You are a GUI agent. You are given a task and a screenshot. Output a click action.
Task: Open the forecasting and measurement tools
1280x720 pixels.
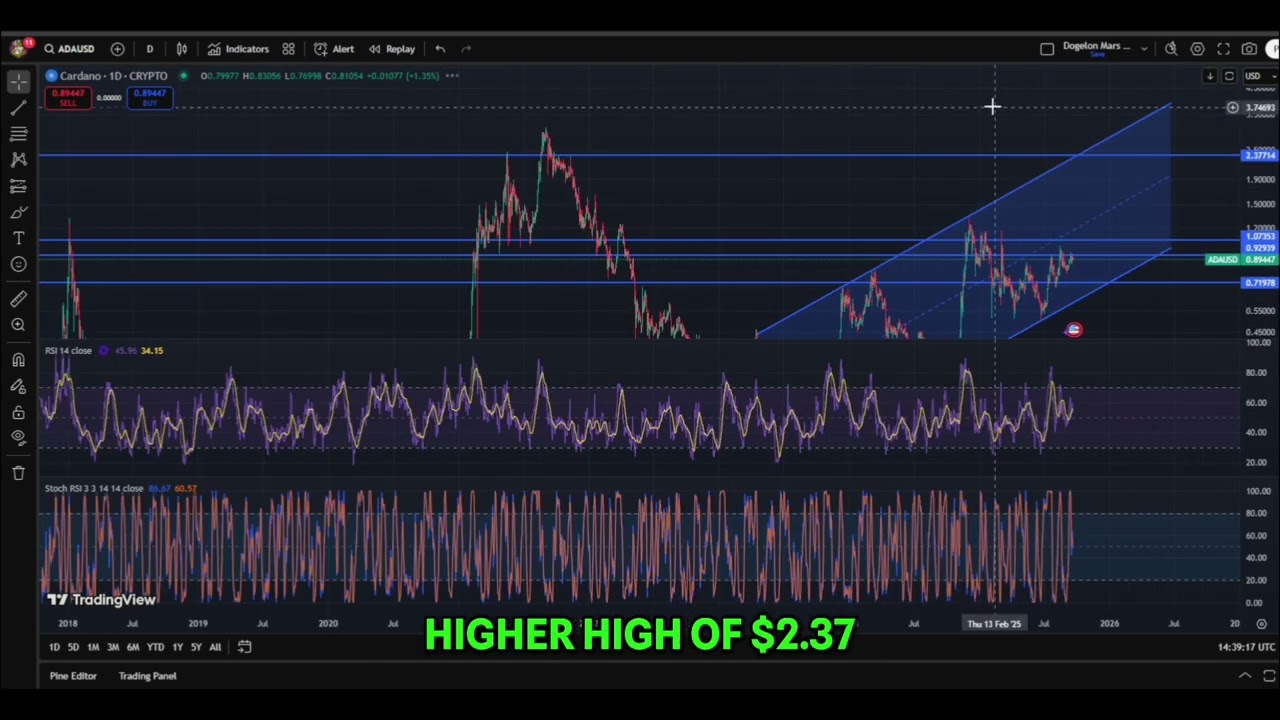(18, 186)
